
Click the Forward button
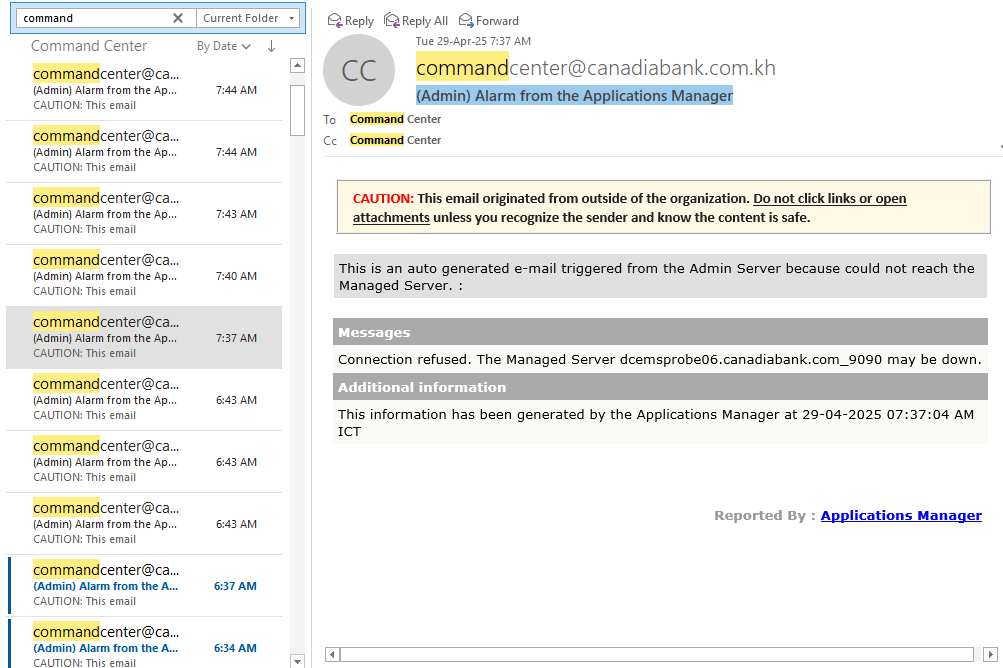(x=489, y=21)
